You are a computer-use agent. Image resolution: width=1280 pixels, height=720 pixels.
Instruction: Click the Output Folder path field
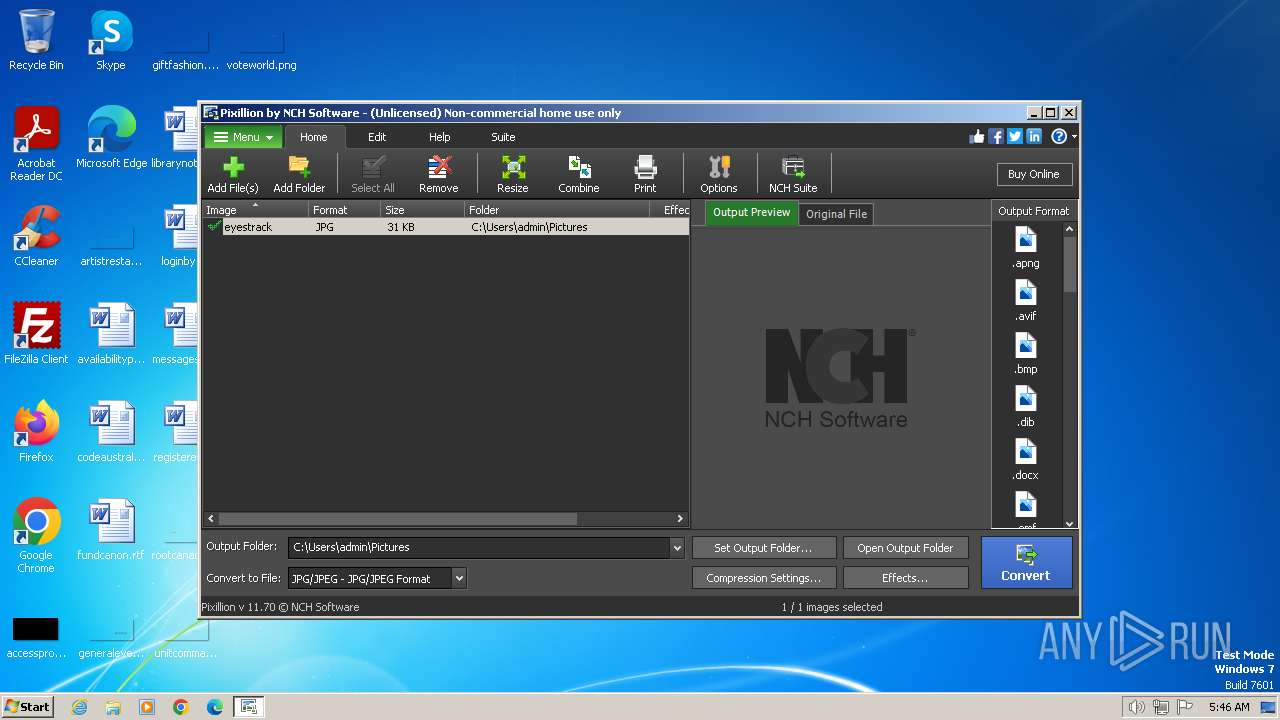point(480,548)
